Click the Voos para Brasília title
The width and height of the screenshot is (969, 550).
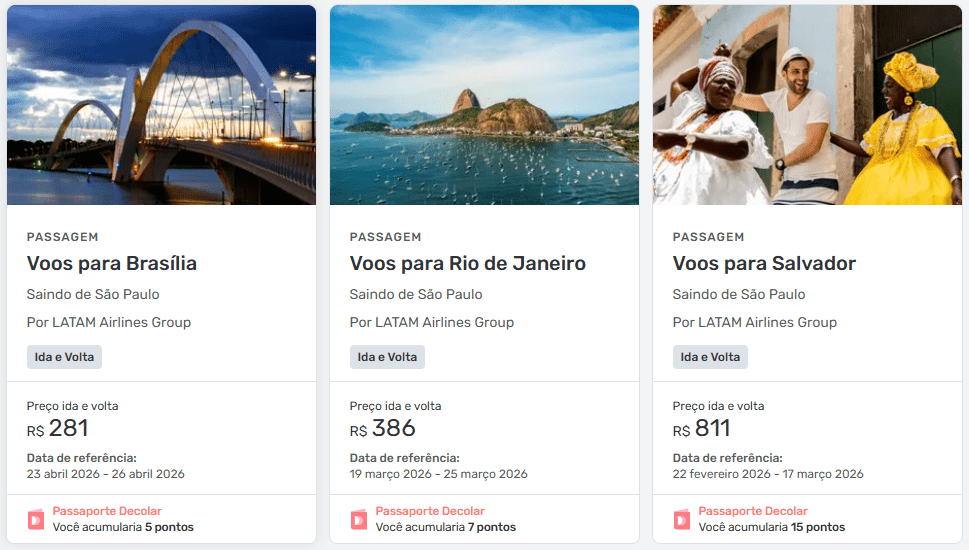[x=112, y=264]
